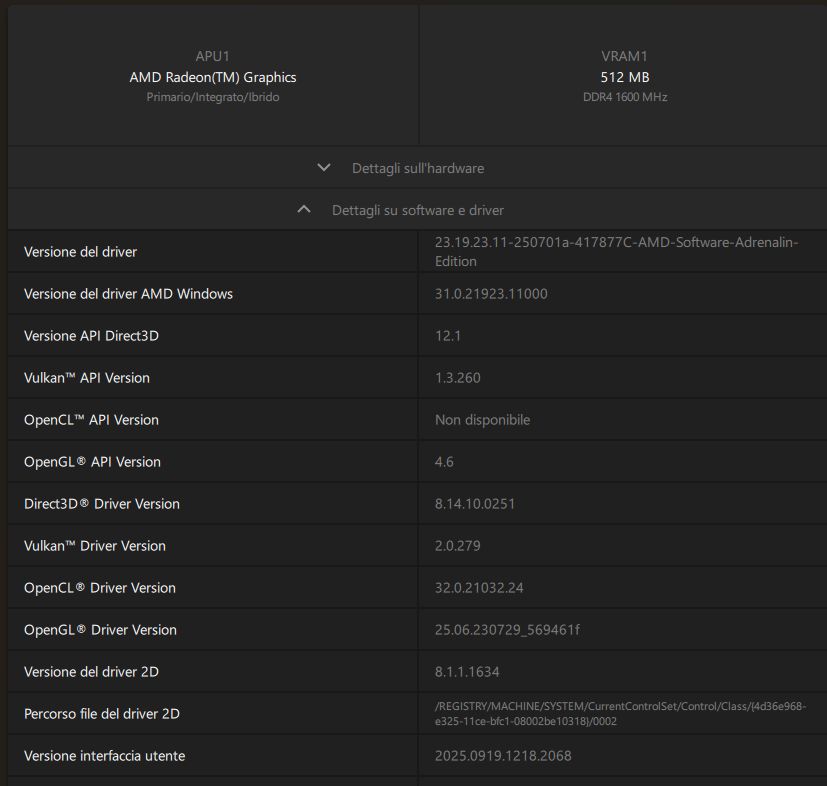Click the OpenGL API Version label
This screenshot has height=786, width=827.
click(x=92, y=462)
